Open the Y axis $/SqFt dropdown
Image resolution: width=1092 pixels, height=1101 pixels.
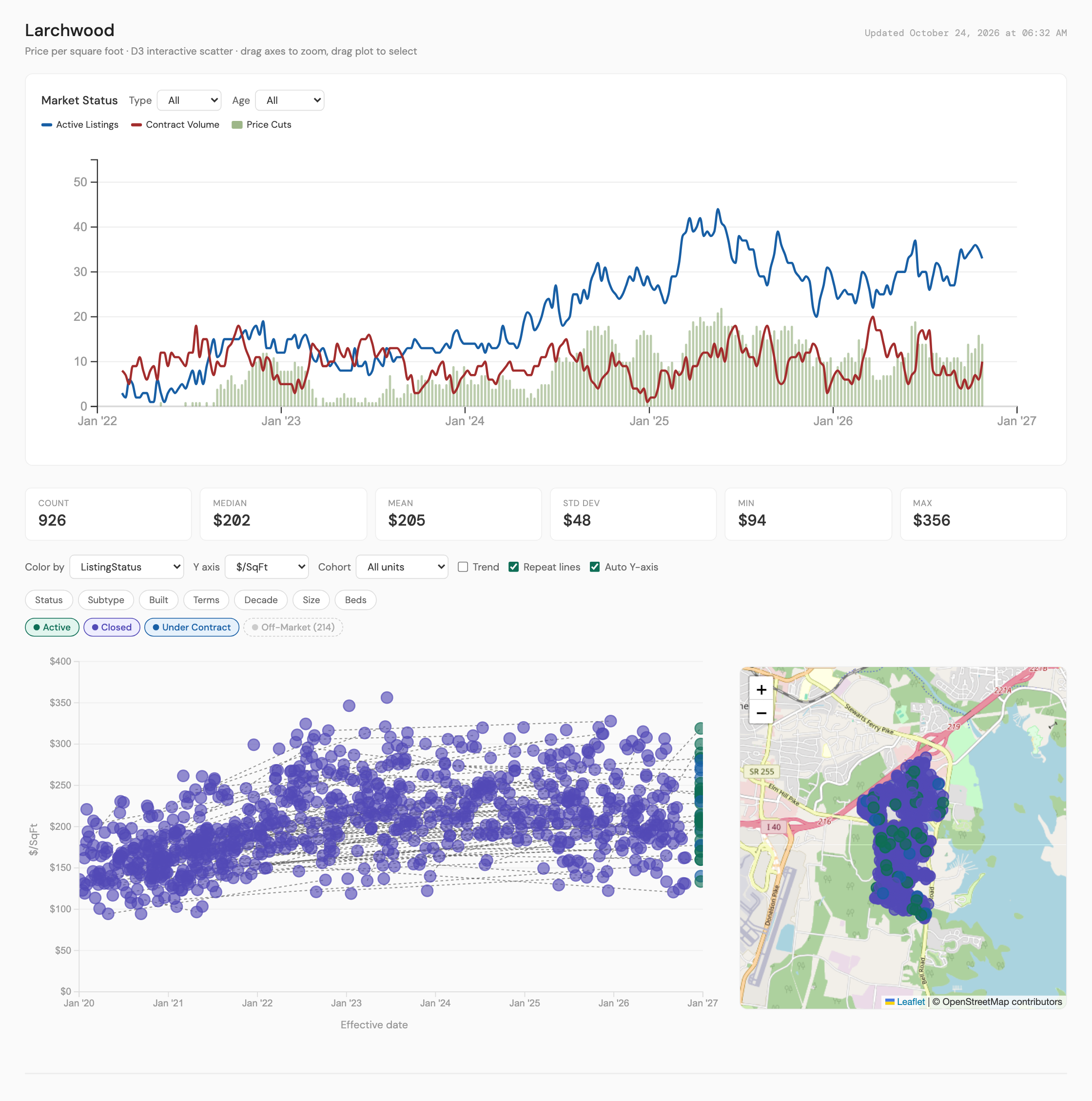coord(267,567)
